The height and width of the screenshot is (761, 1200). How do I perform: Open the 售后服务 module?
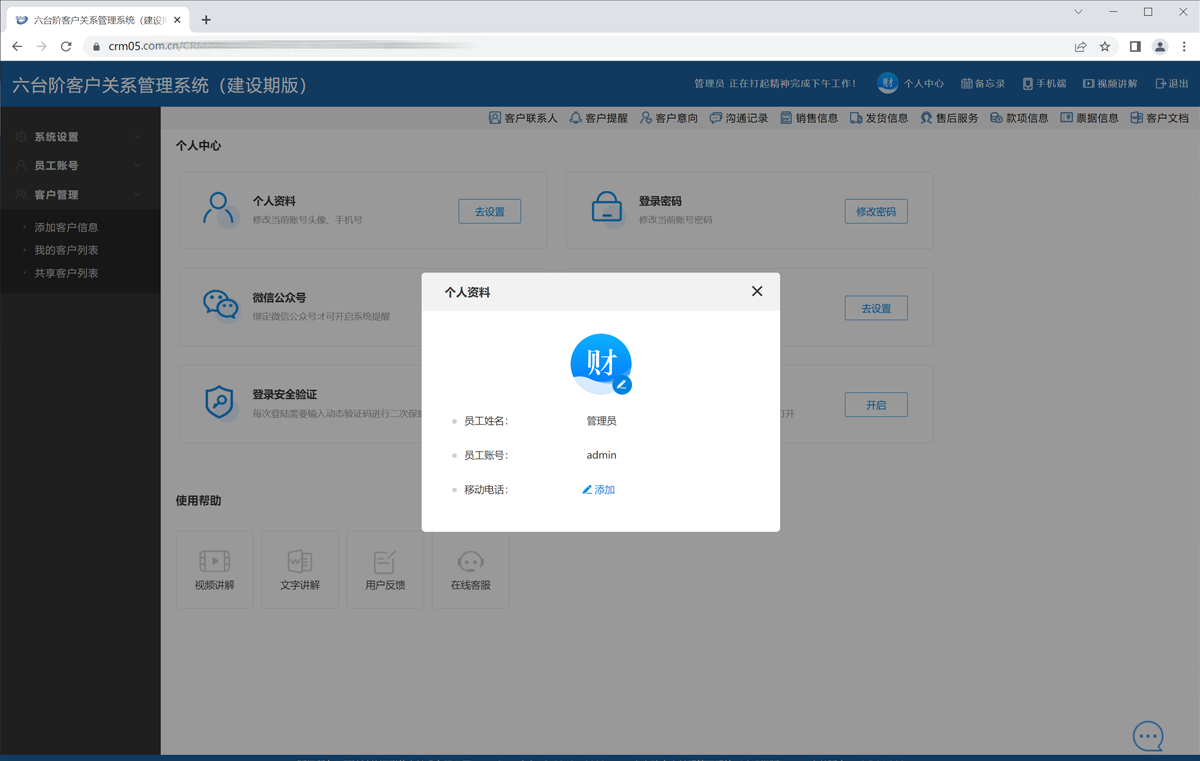click(x=949, y=118)
